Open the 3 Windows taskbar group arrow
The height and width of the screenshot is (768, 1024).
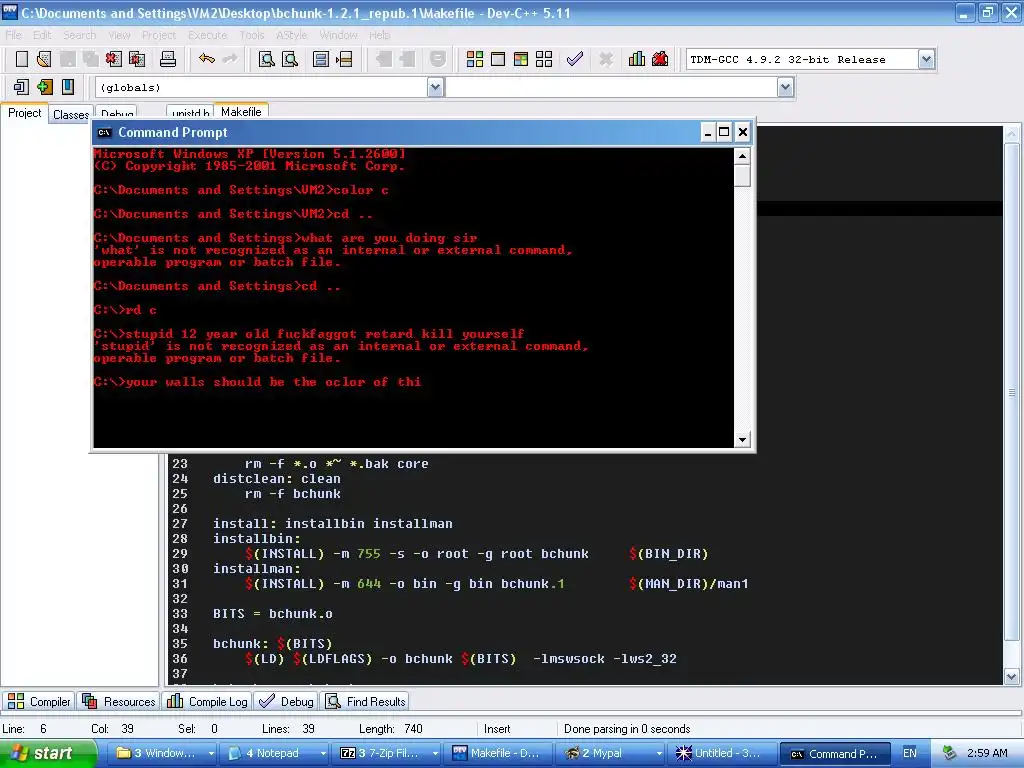211,754
